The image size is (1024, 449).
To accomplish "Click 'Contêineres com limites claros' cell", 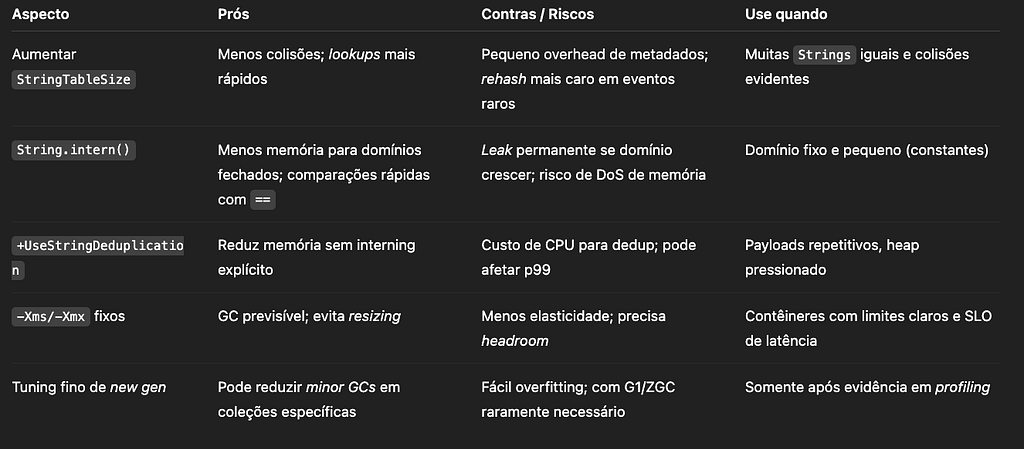I will (x=869, y=328).
